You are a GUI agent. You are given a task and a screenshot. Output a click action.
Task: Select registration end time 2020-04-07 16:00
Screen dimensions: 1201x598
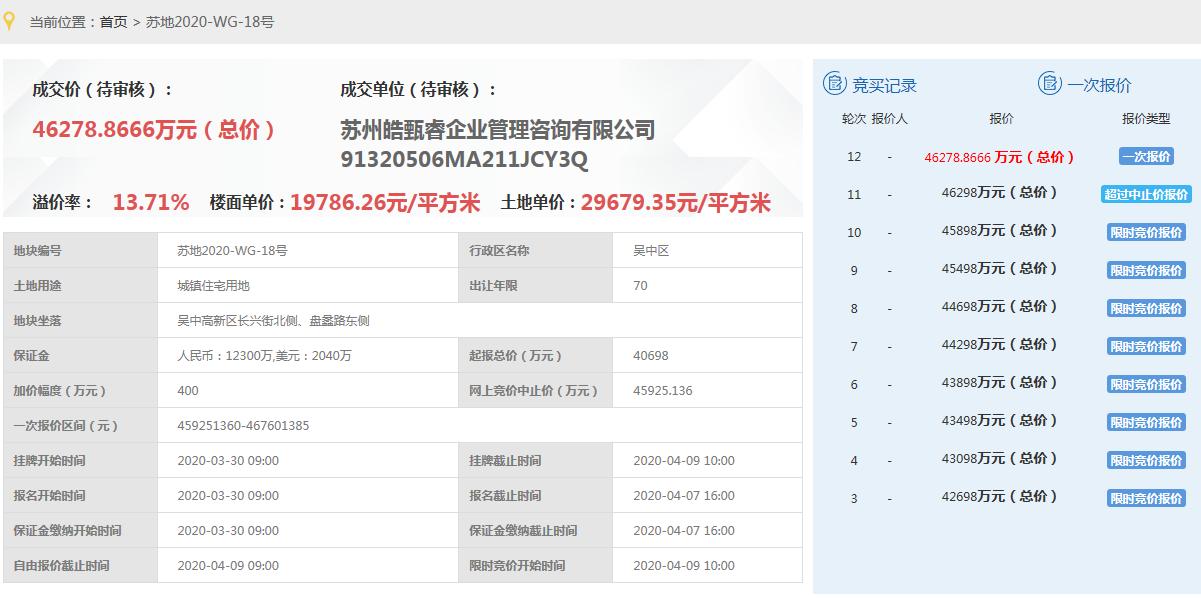pos(684,496)
